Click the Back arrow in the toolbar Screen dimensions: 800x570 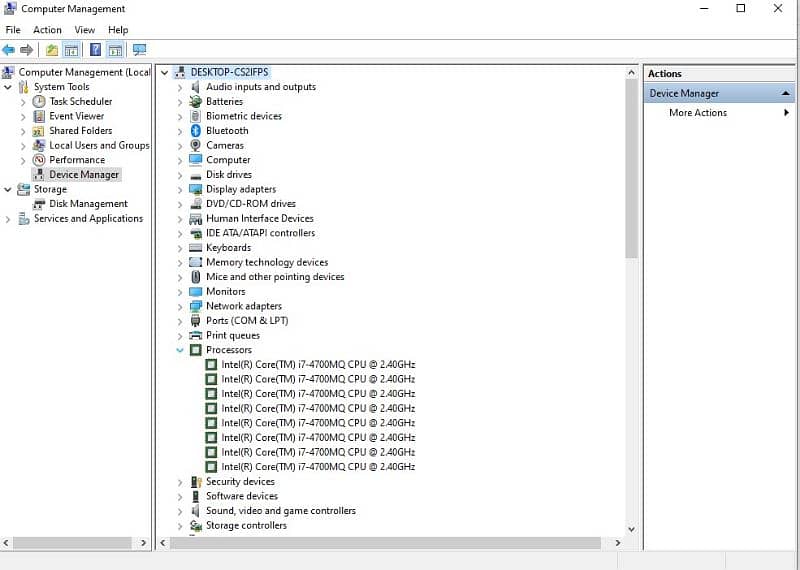coord(9,50)
